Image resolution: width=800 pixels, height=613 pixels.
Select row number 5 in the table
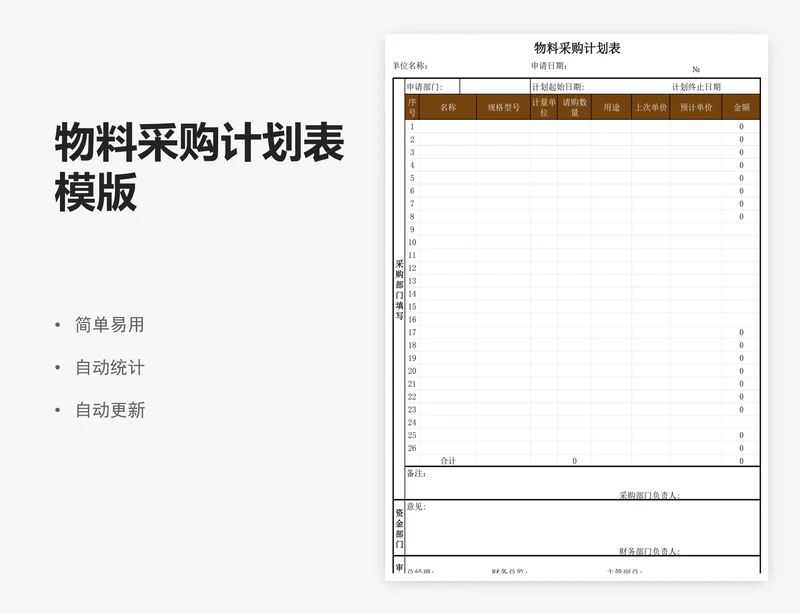(x=412, y=178)
